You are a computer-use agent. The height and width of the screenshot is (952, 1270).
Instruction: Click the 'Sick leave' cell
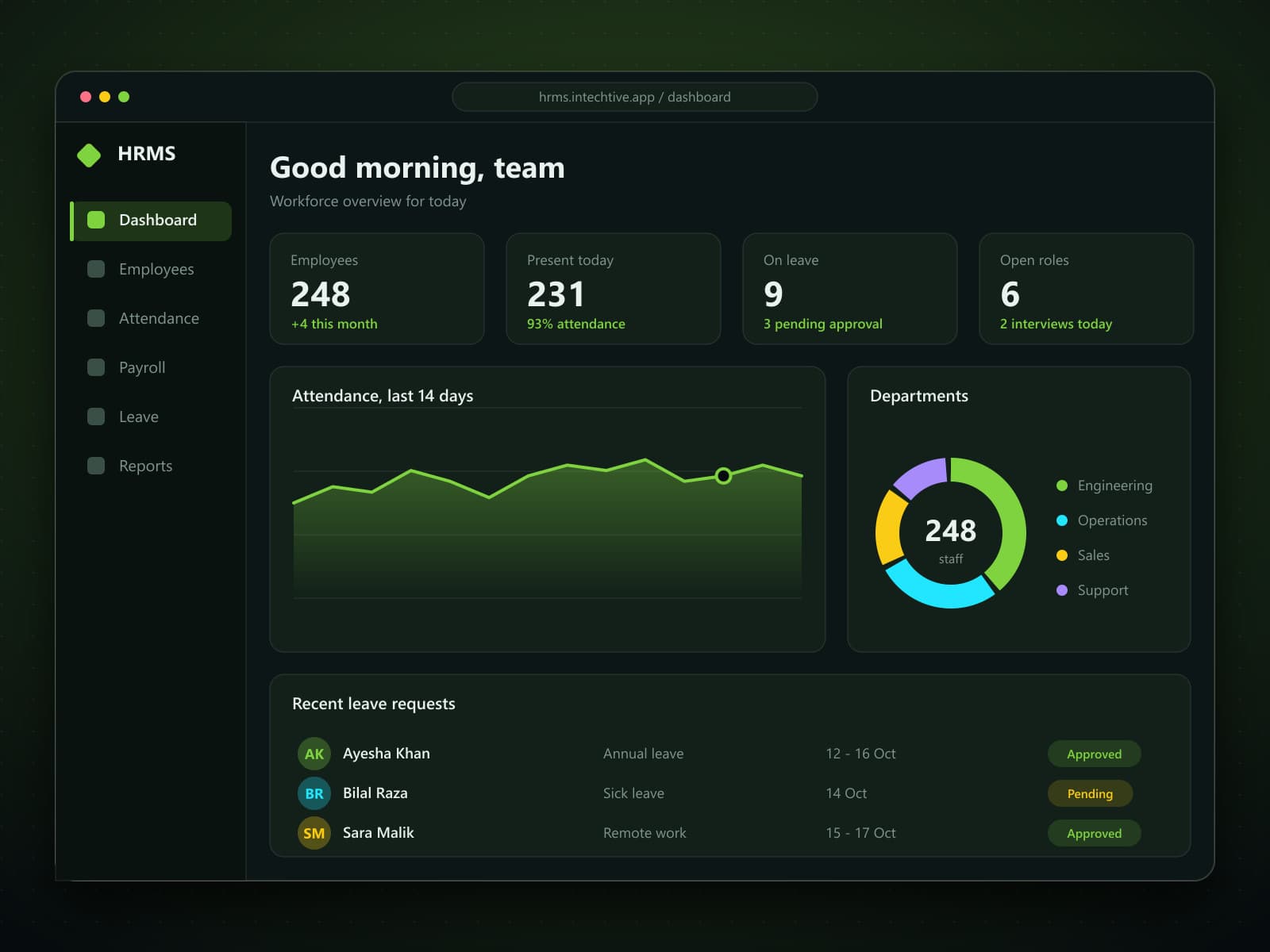pos(633,793)
